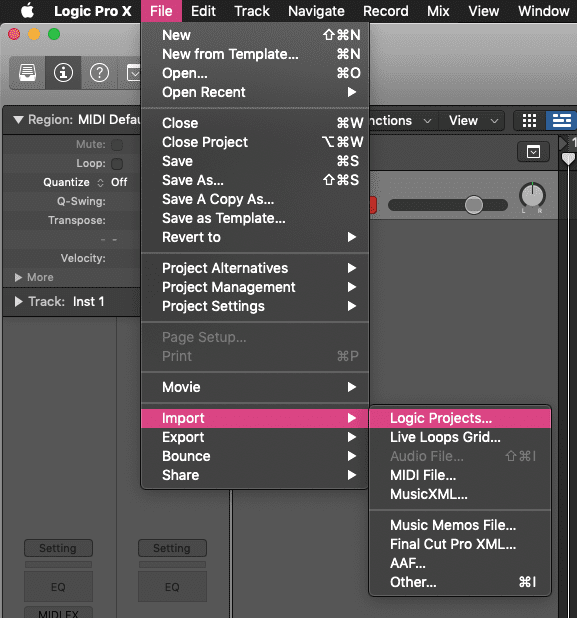Image resolution: width=577 pixels, height=618 pixels.
Task: Choose Final Cut Pro XML... option
Action: (460, 544)
